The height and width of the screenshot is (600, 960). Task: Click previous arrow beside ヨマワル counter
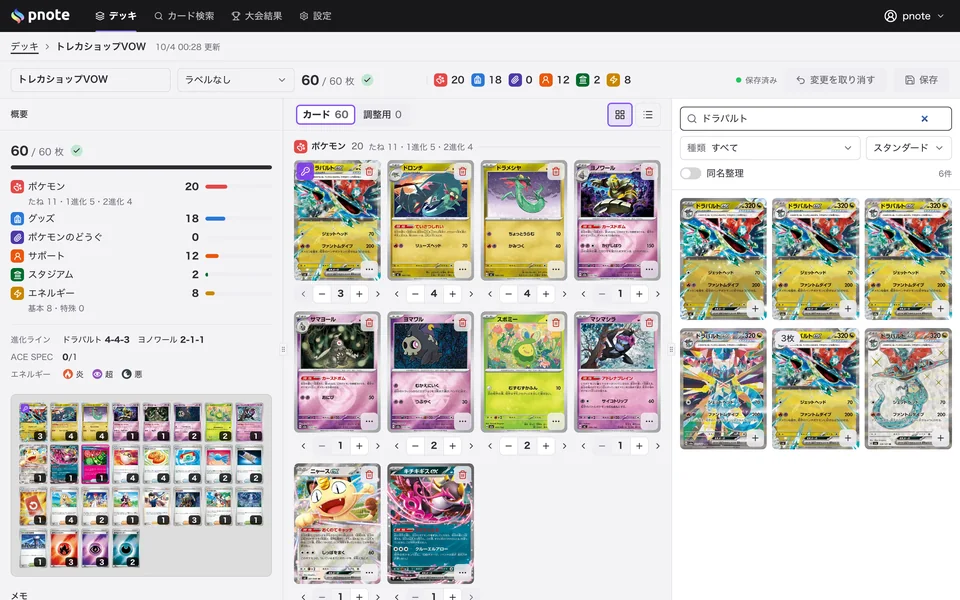click(x=397, y=446)
